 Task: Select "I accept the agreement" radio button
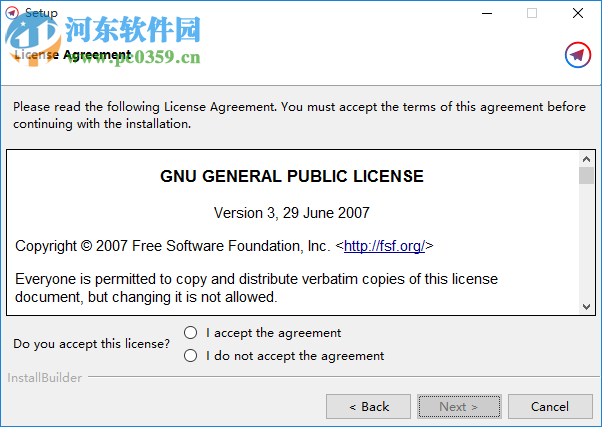tap(191, 333)
